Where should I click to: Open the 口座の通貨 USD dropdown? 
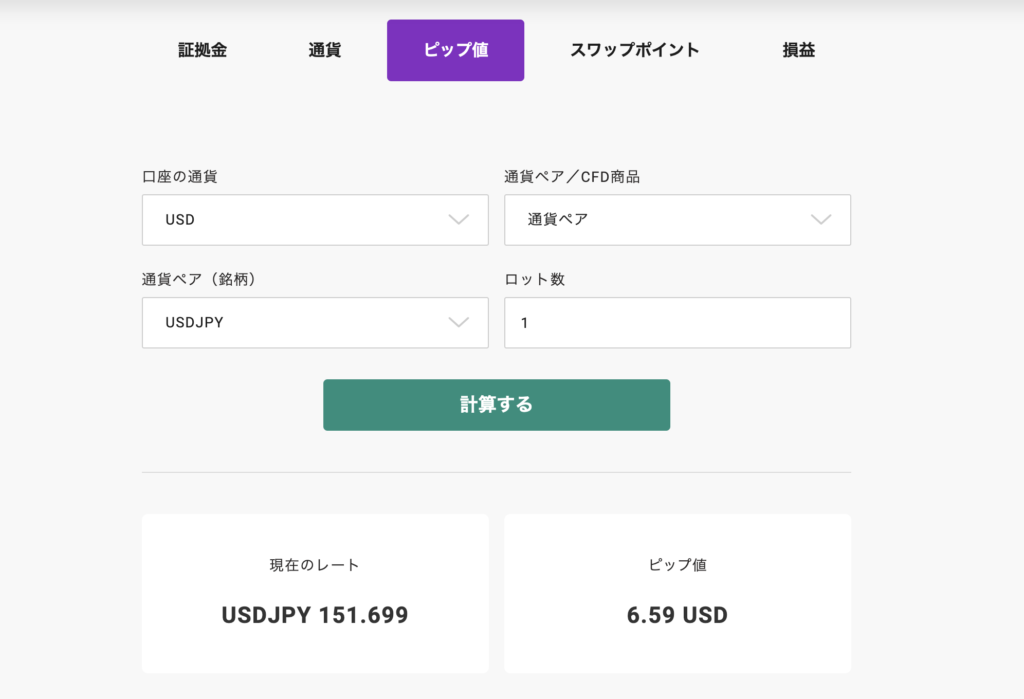pos(315,219)
